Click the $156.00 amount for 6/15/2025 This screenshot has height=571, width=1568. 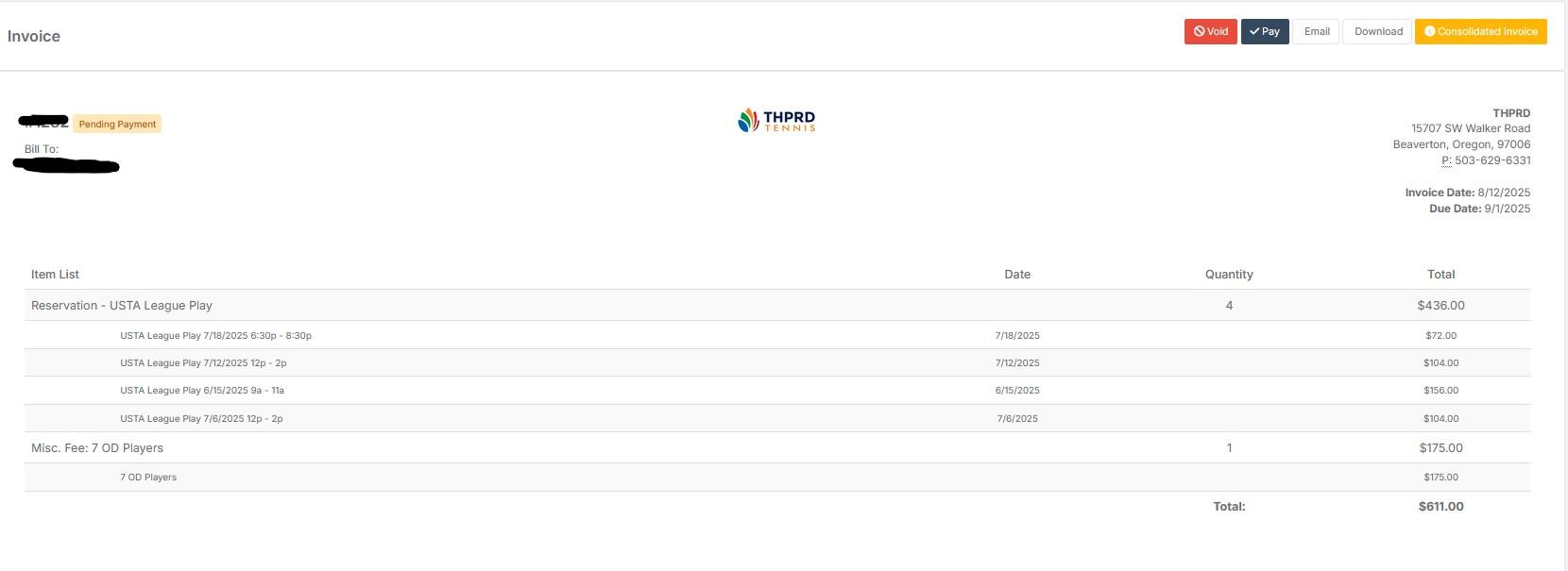click(1440, 391)
